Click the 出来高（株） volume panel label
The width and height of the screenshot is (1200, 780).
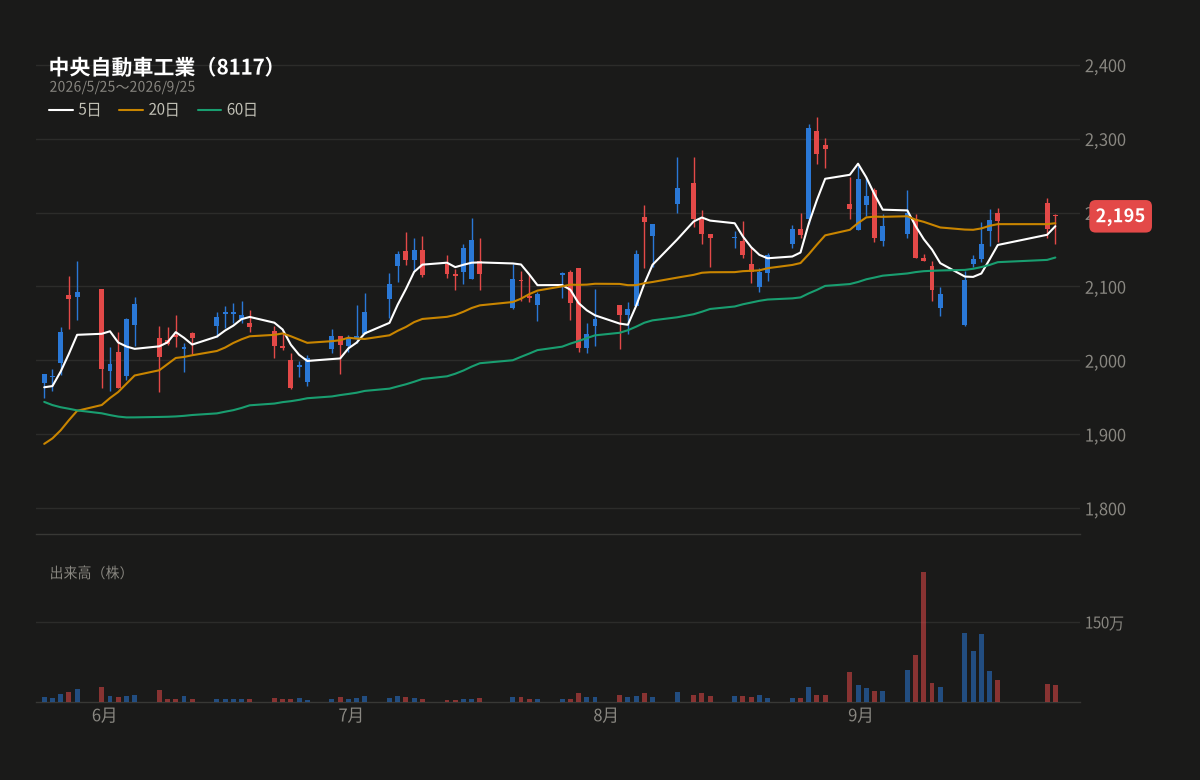coord(89,573)
